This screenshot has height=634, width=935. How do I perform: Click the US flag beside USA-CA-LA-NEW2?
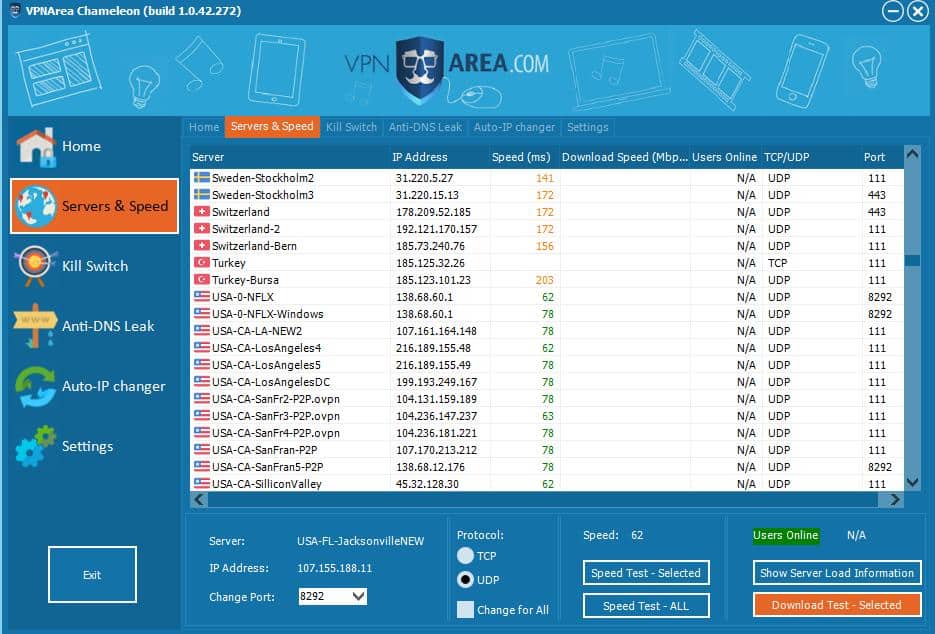[x=202, y=331]
